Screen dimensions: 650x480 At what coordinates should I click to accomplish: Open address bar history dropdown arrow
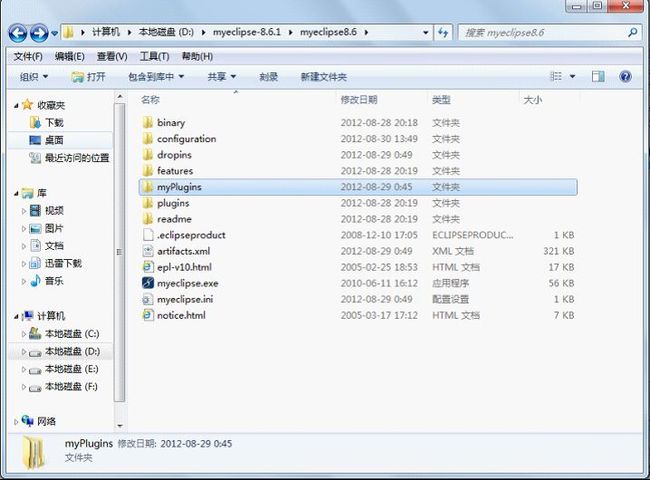425,32
